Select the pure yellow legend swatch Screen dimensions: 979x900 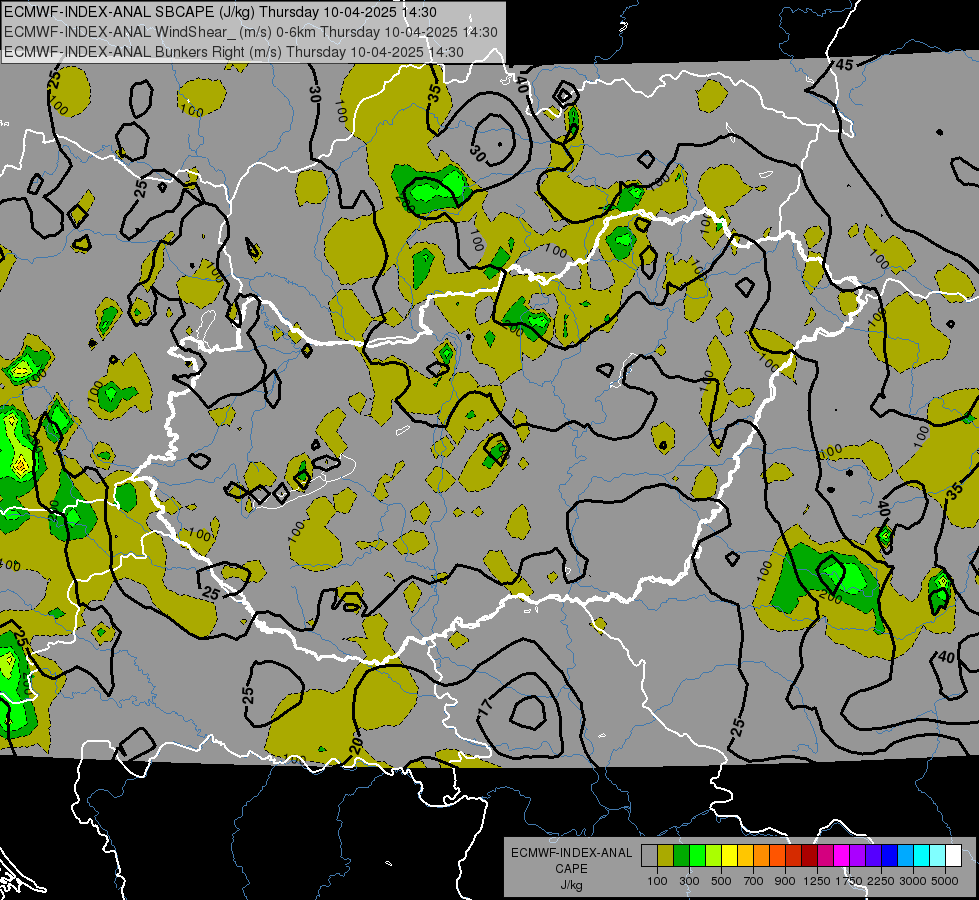(x=729, y=856)
